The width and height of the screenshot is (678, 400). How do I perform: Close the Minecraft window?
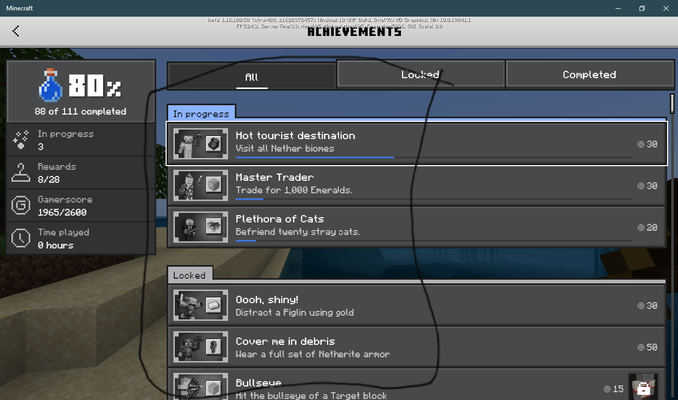(x=666, y=8)
